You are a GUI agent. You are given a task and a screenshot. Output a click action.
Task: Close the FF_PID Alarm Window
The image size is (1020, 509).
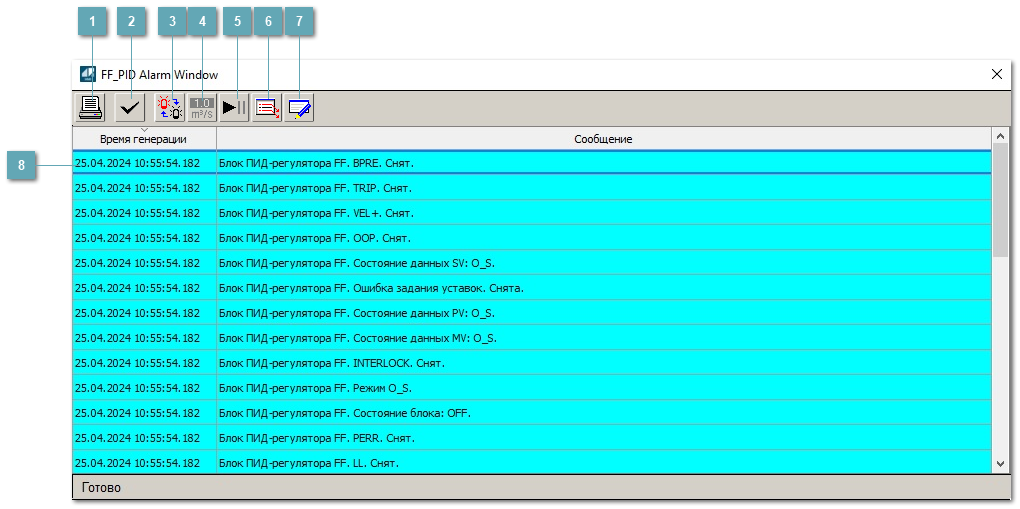tap(996, 75)
